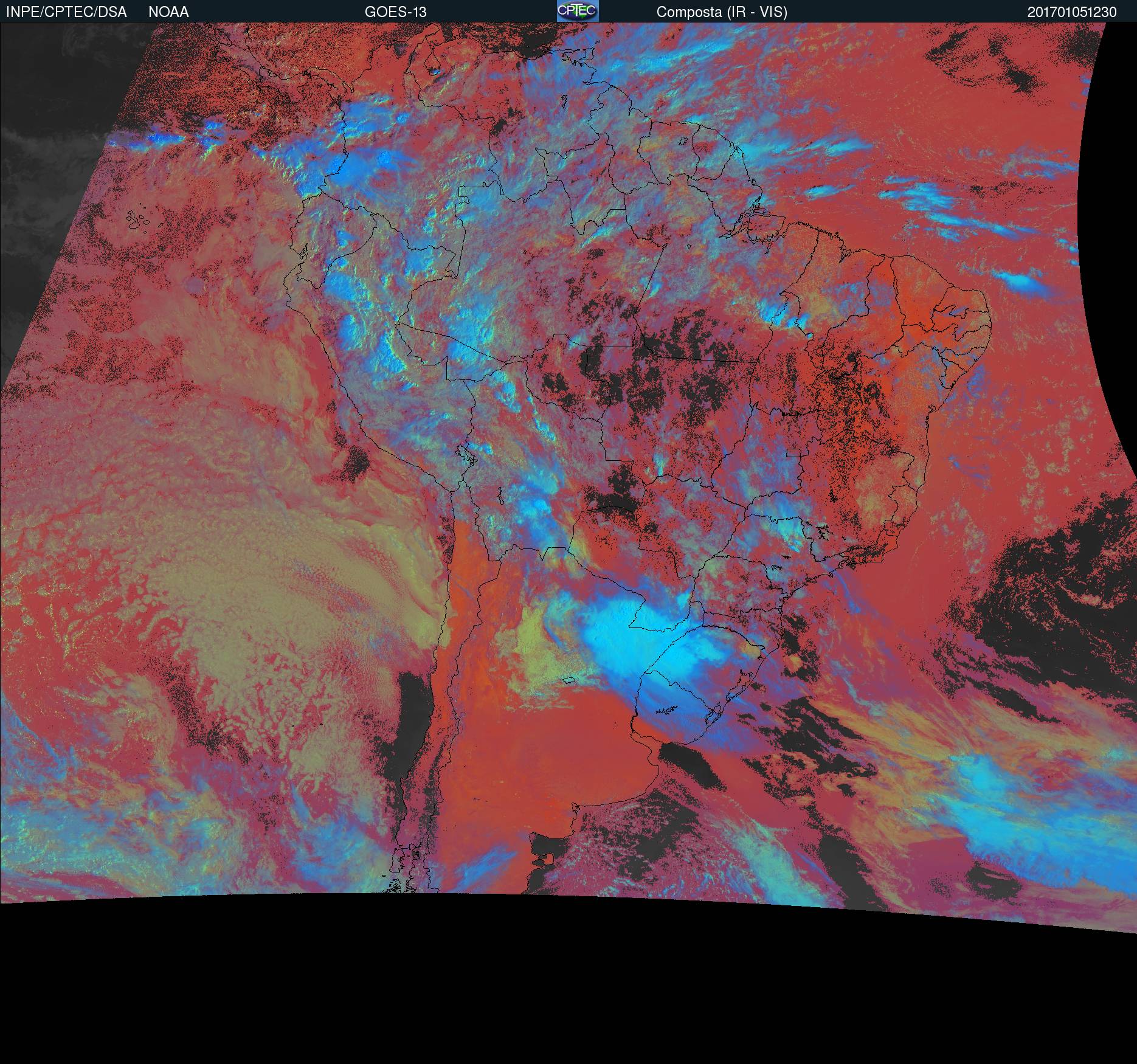1137x1064 pixels.
Task: Click the NOAA label in the header
Action: [x=168, y=12]
